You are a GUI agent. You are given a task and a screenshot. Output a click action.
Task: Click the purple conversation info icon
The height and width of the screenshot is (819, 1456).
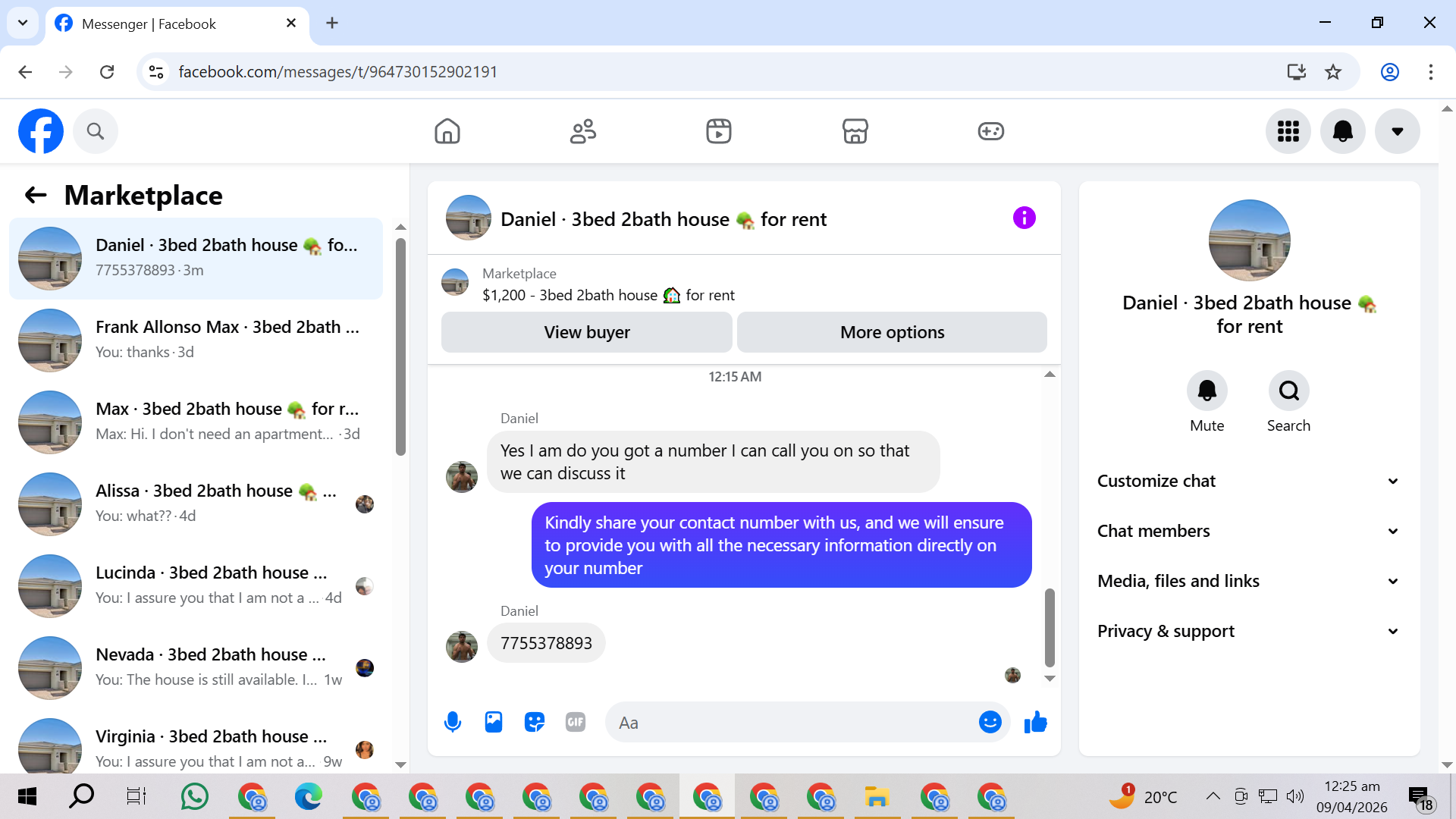(x=1024, y=218)
